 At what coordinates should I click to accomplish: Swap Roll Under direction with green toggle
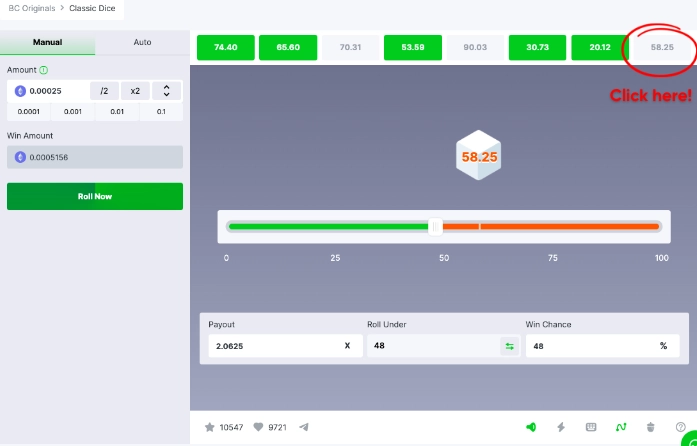pyautogui.click(x=509, y=346)
